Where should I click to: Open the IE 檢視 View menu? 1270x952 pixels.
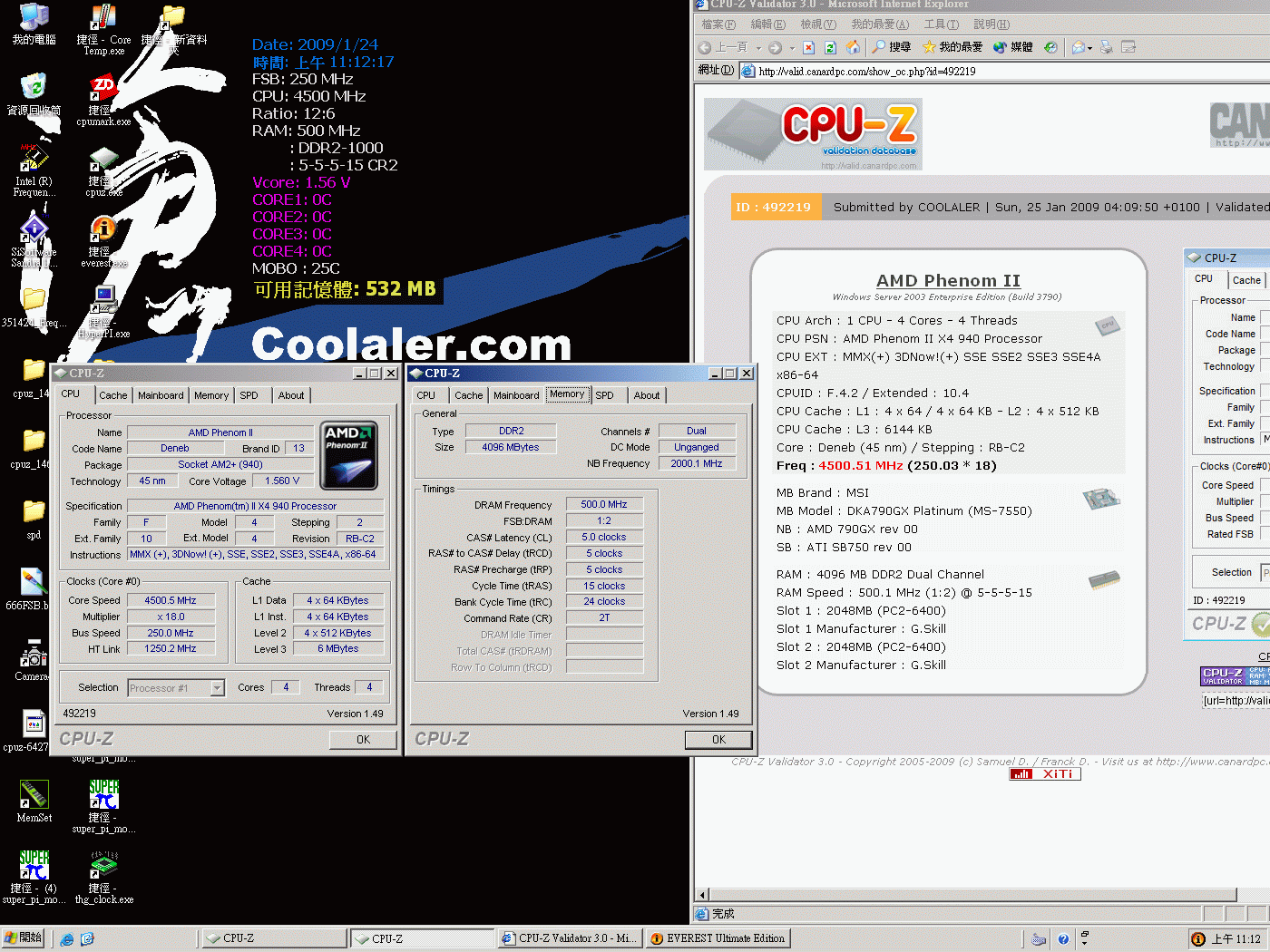click(x=817, y=24)
